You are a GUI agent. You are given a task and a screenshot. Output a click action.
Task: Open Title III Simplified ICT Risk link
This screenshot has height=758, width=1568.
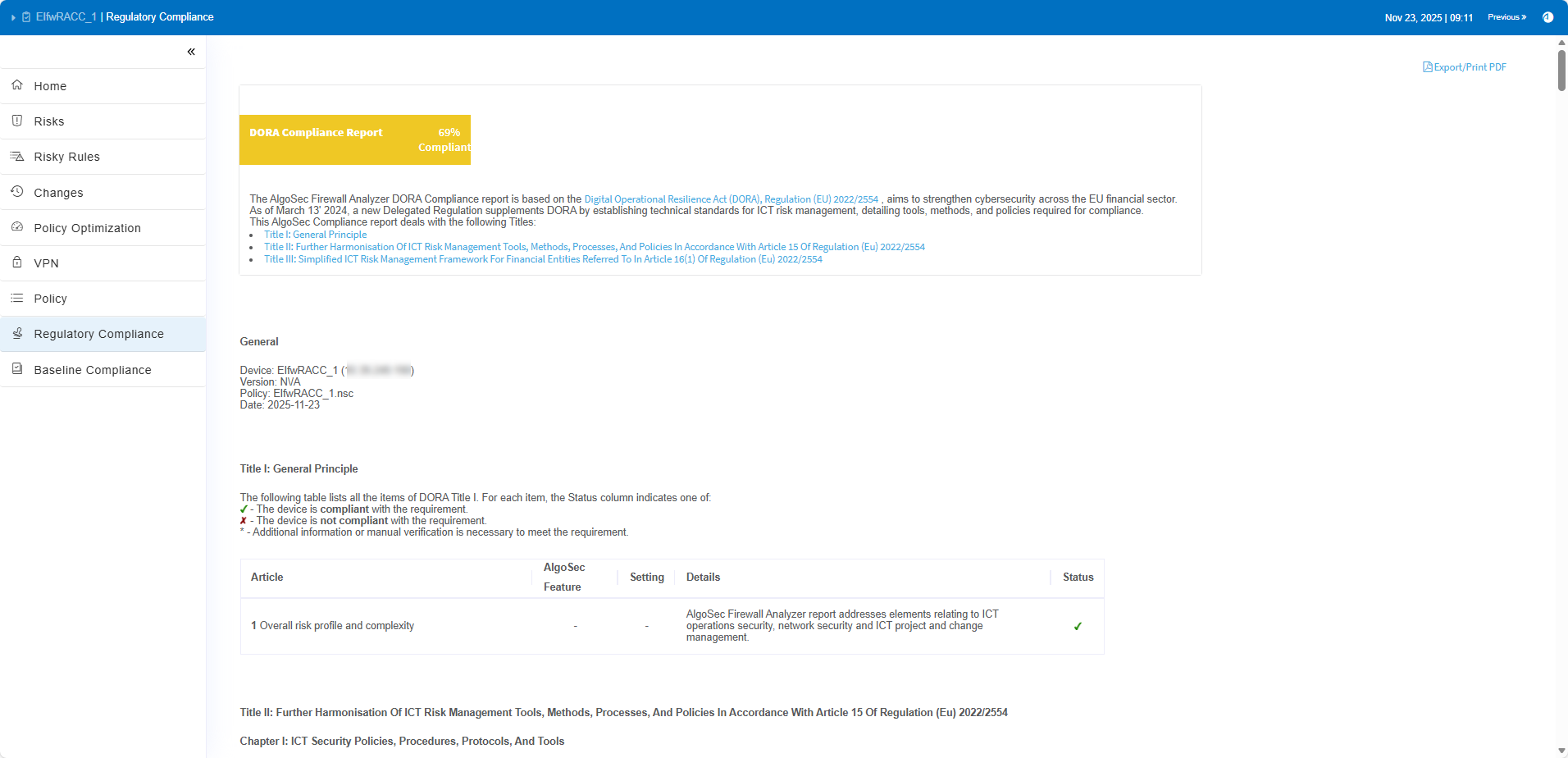point(542,259)
